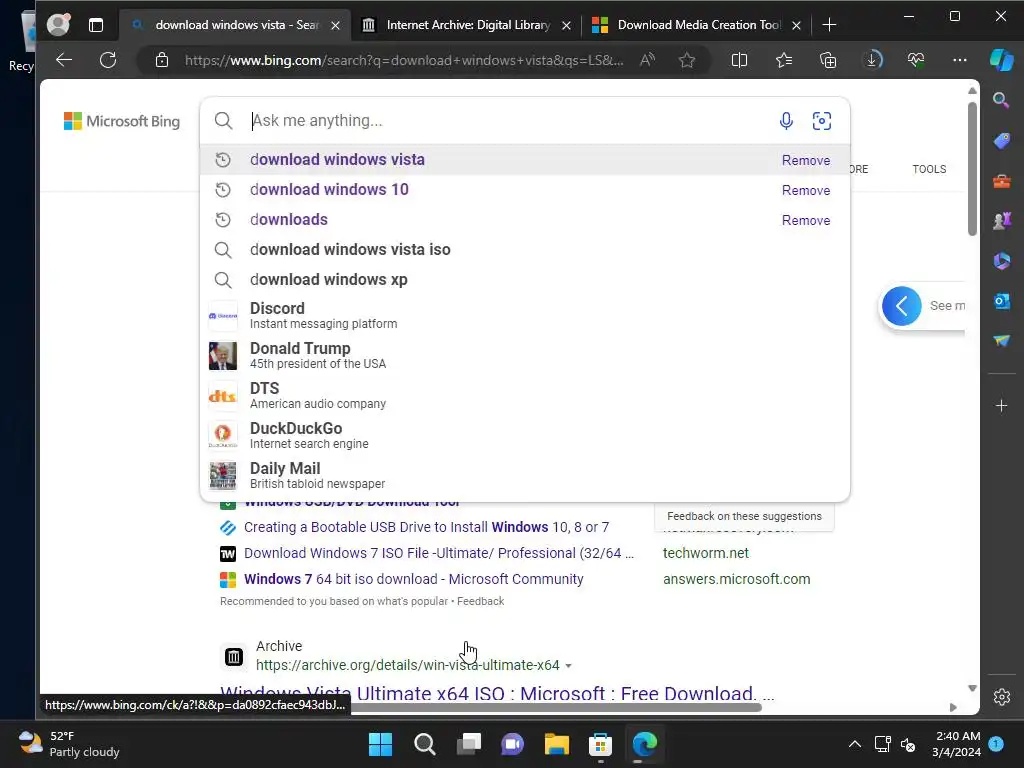Refresh the current Bing page
The height and width of the screenshot is (768, 1024).
click(108, 60)
